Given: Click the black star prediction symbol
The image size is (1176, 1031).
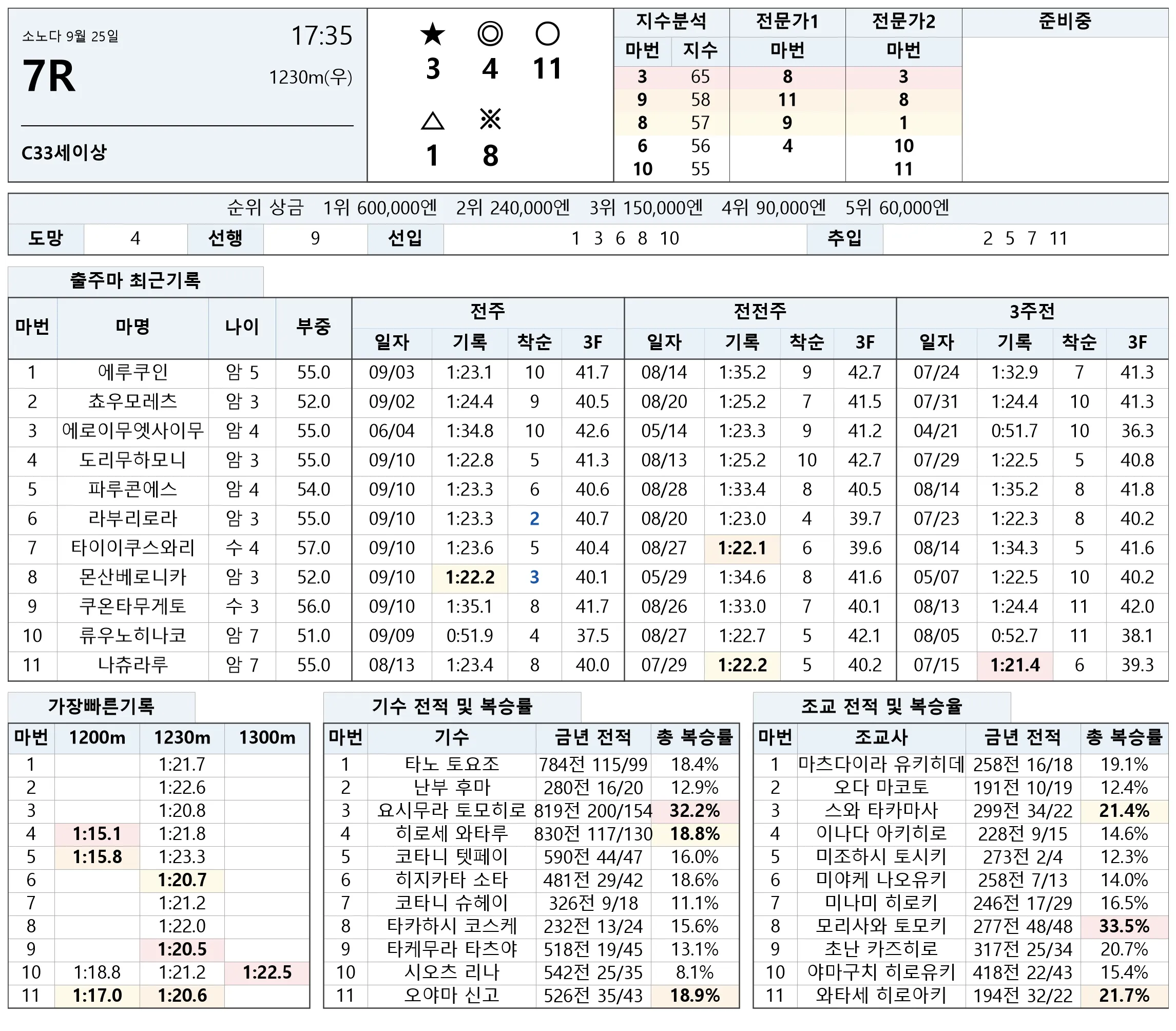Looking at the screenshot, I should click(x=432, y=34).
